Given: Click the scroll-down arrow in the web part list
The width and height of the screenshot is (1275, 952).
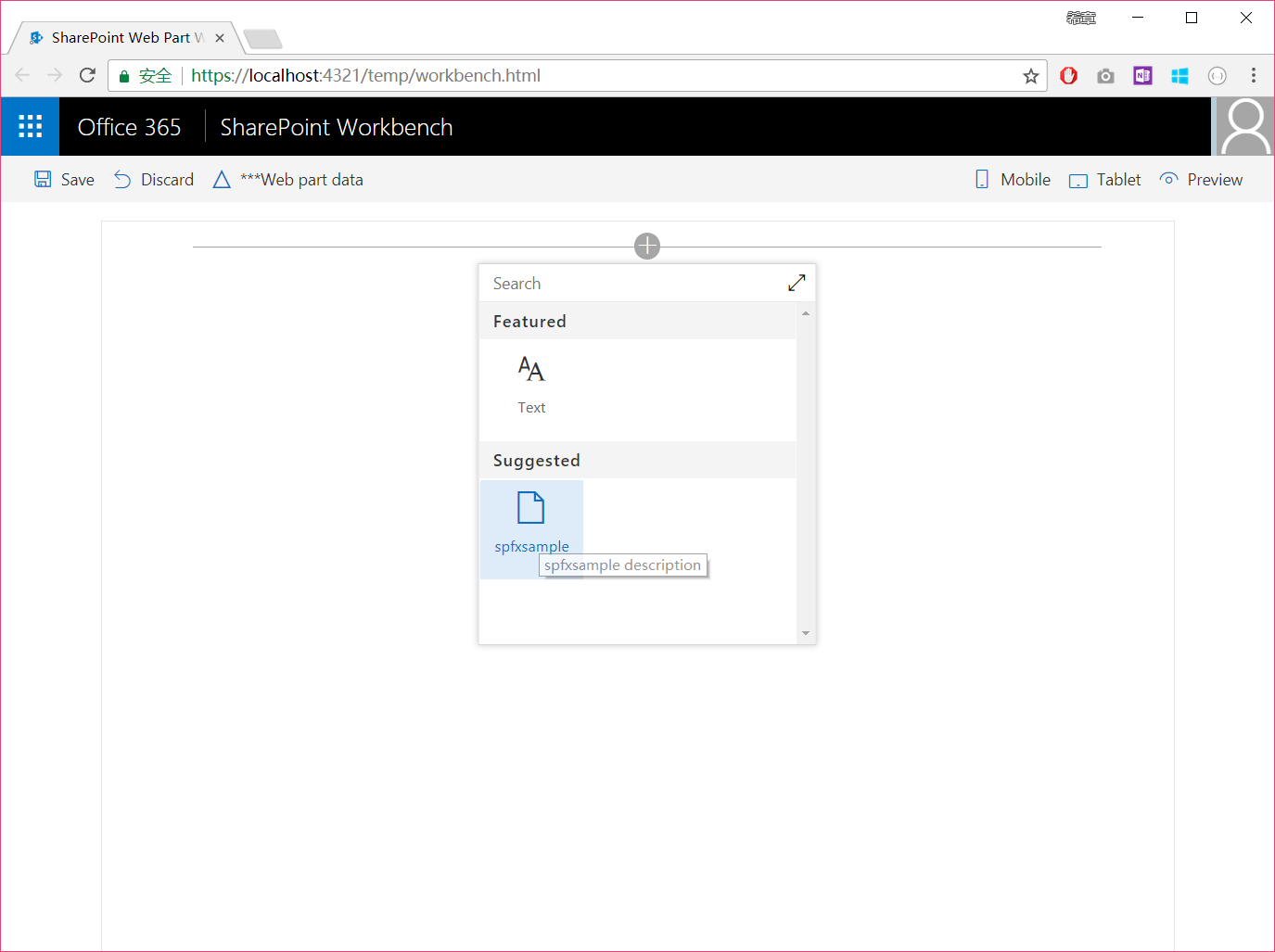Looking at the screenshot, I should pyautogui.click(x=805, y=632).
